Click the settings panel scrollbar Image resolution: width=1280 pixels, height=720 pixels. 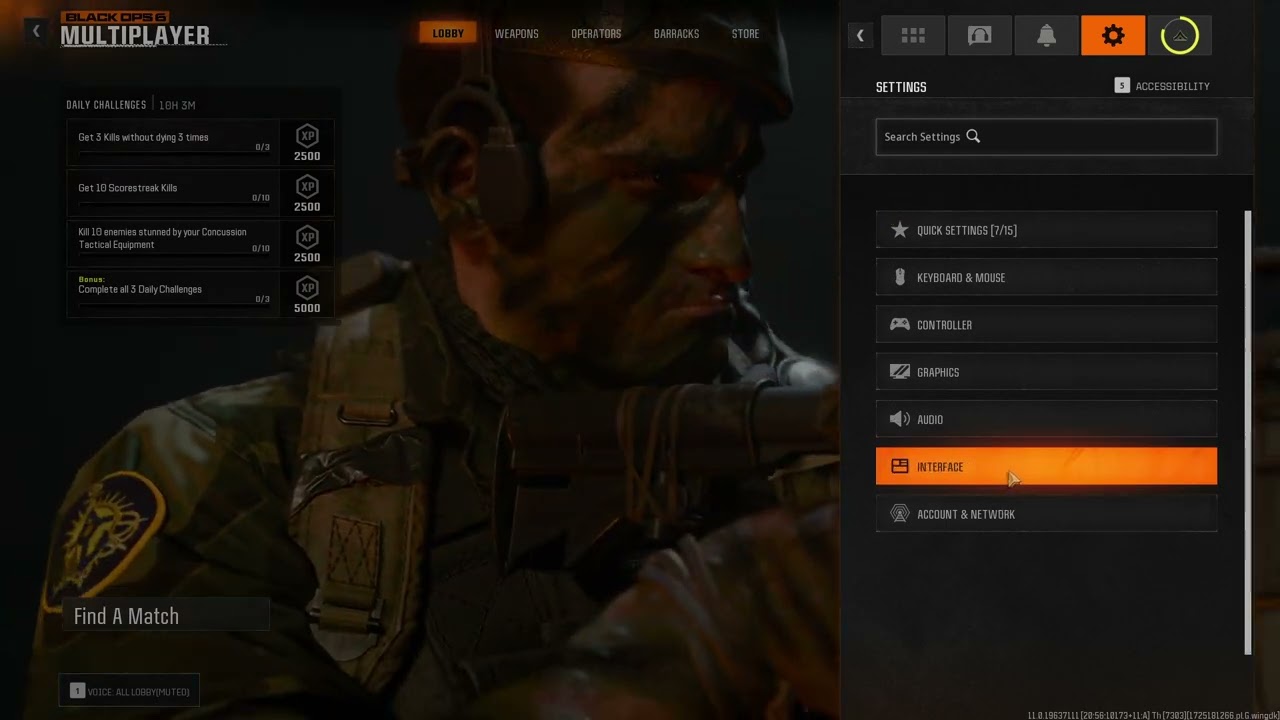(1247, 433)
